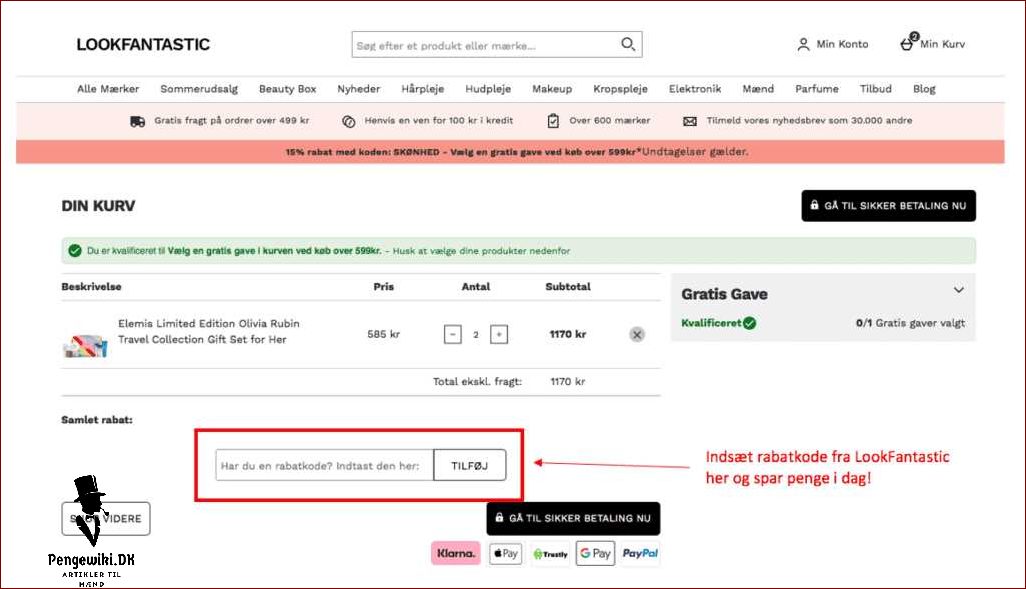Open Blog menu
Image resolution: width=1026 pixels, height=589 pixels.
coord(924,89)
